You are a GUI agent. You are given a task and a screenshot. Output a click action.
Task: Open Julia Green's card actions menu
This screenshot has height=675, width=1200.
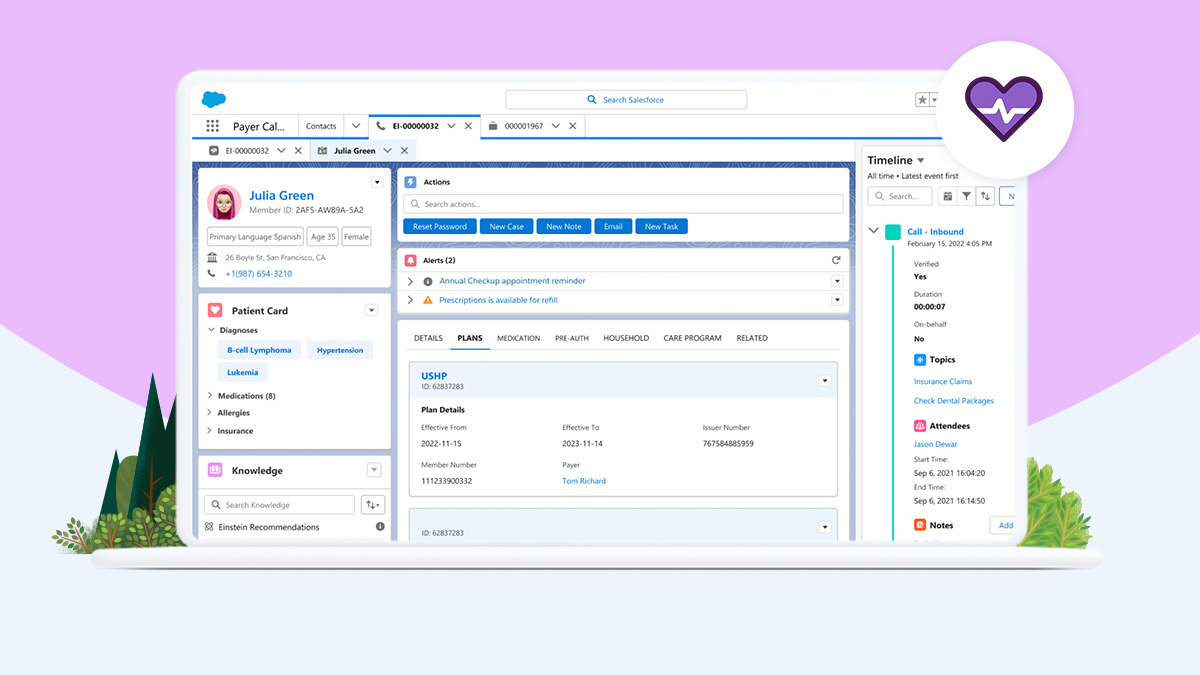[x=377, y=181]
